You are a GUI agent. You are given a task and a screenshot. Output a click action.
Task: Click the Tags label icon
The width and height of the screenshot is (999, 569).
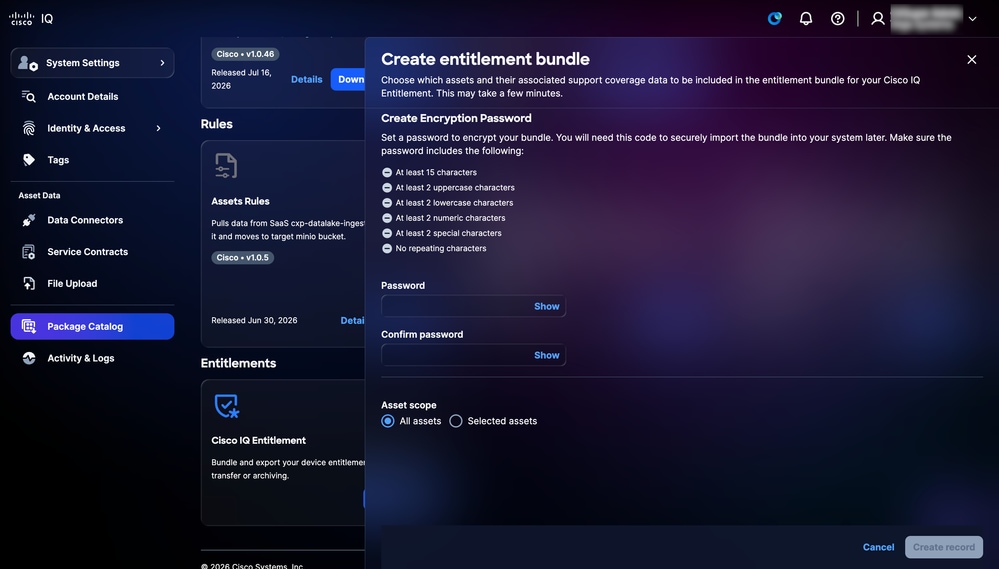click(x=29, y=160)
